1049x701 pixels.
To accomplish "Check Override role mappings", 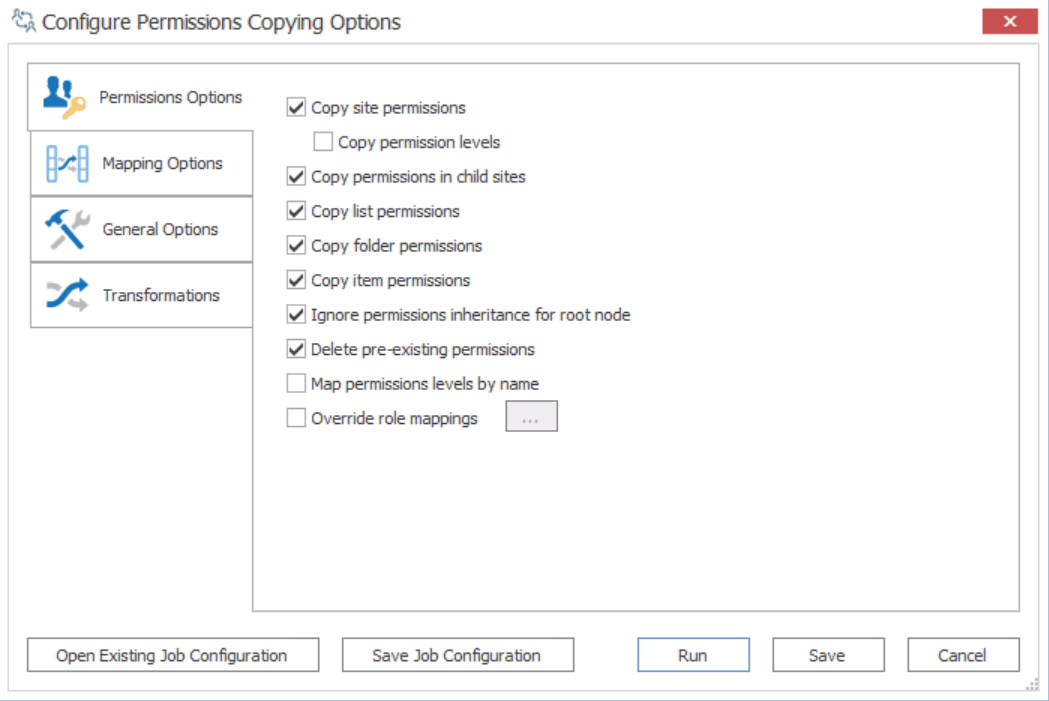I will (x=294, y=417).
